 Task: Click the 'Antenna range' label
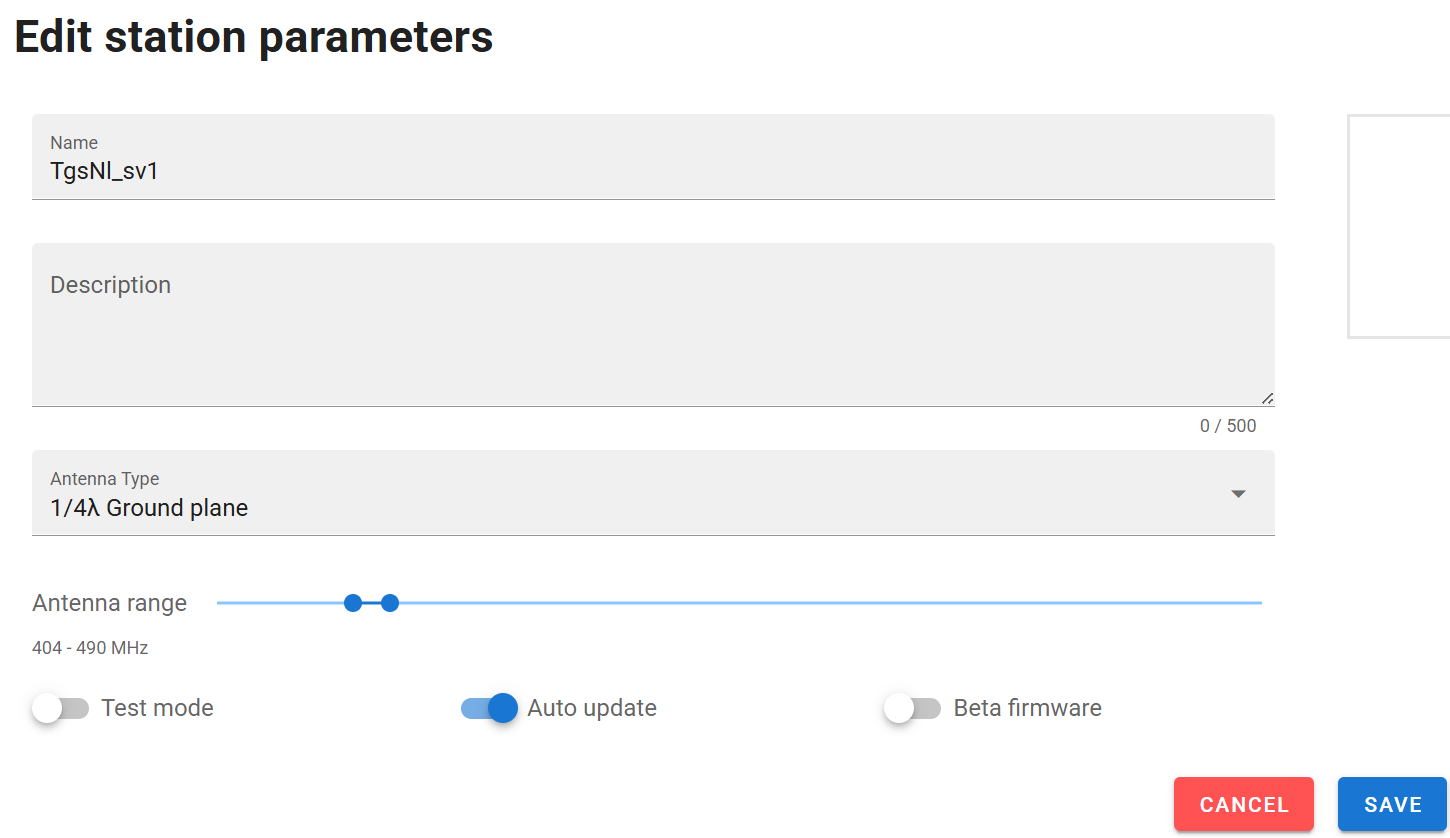click(x=110, y=603)
